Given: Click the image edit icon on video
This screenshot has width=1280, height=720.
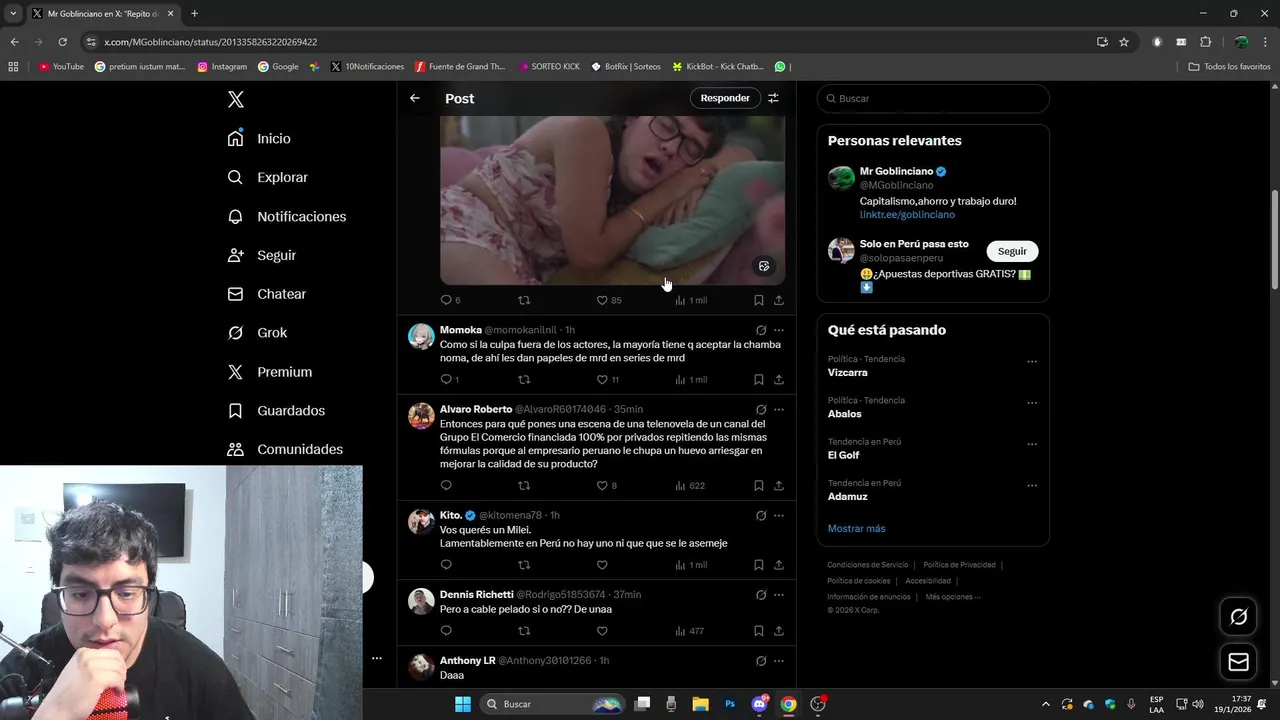Looking at the screenshot, I should (764, 266).
